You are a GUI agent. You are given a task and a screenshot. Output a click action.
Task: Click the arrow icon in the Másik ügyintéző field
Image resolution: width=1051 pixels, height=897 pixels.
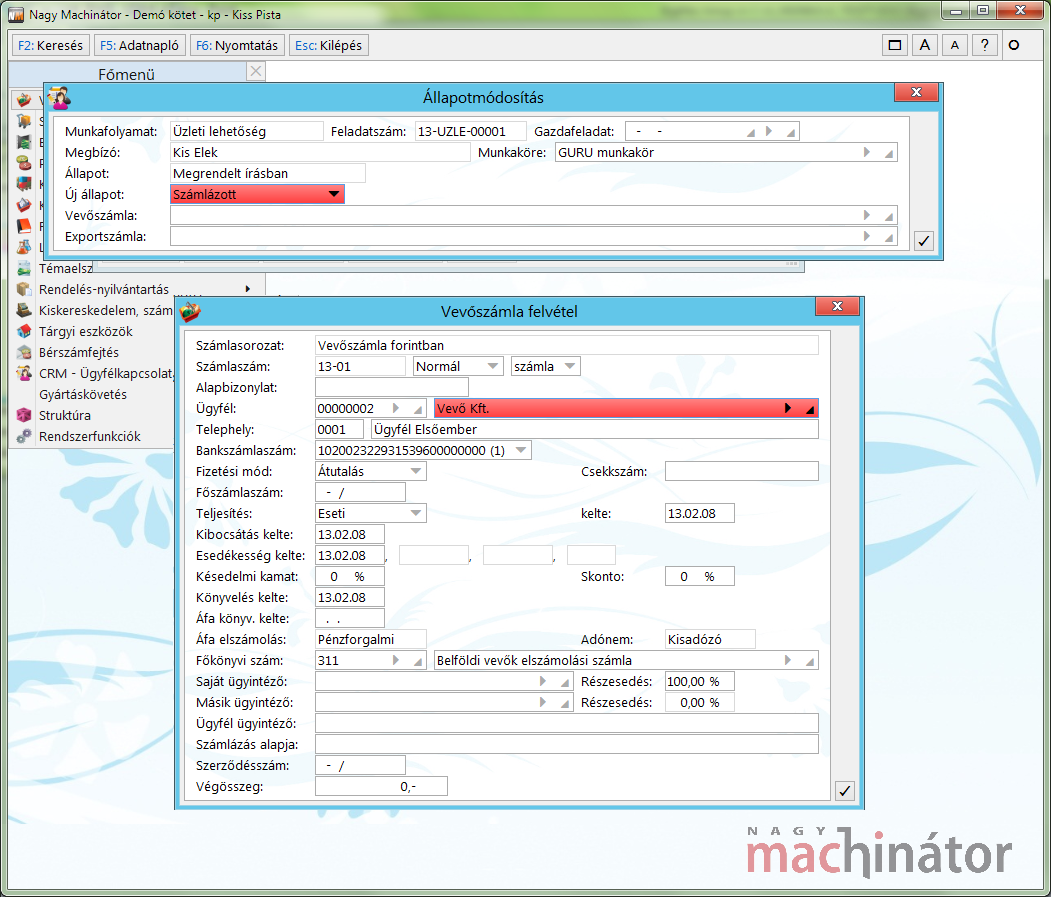[x=543, y=702]
